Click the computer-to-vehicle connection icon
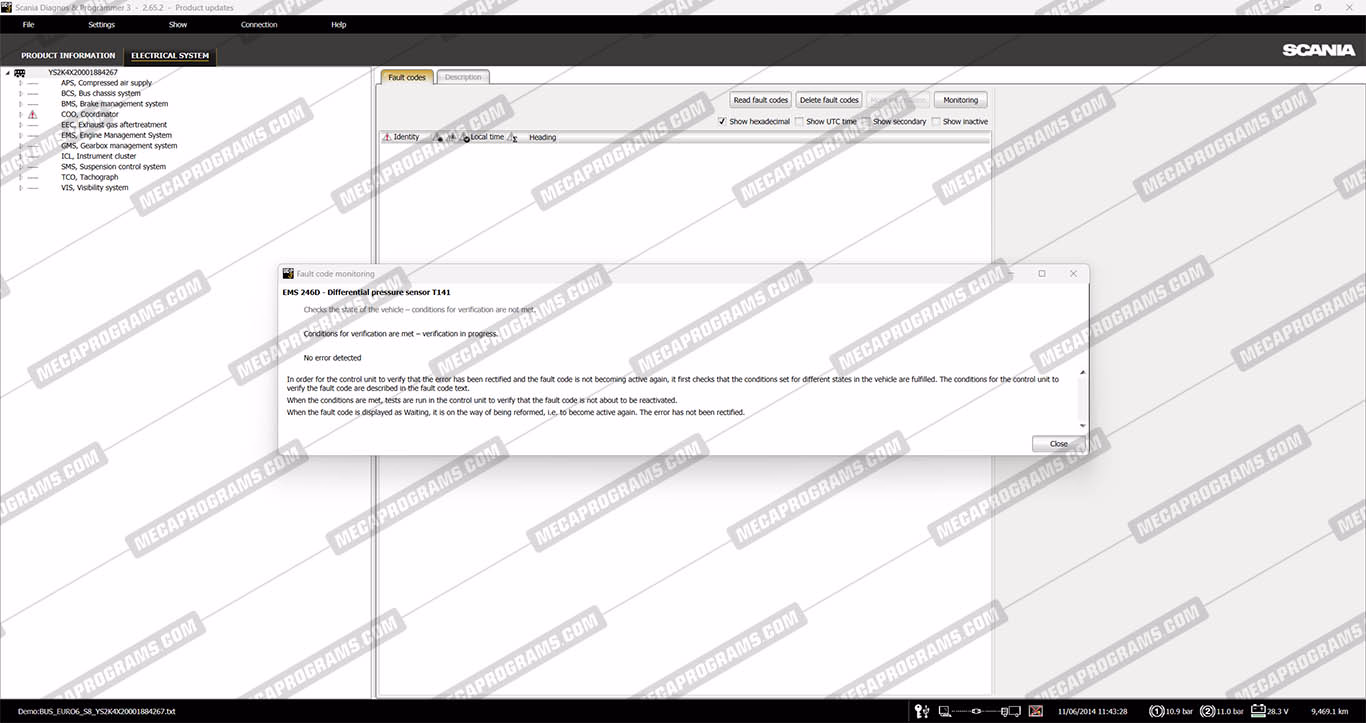The height and width of the screenshot is (723, 1366). [980, 711]
